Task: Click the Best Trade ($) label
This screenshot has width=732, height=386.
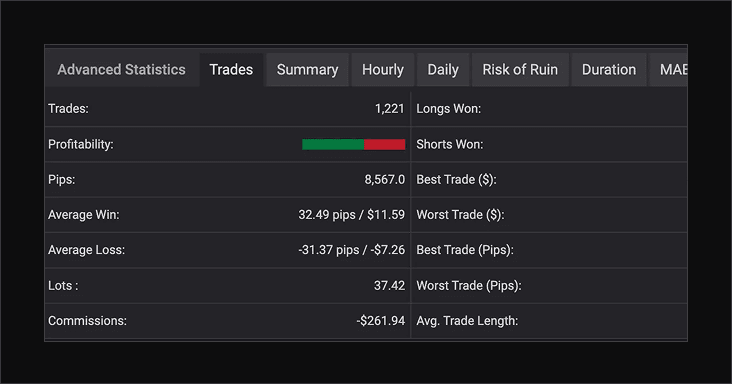Action: tap(457, 180)
